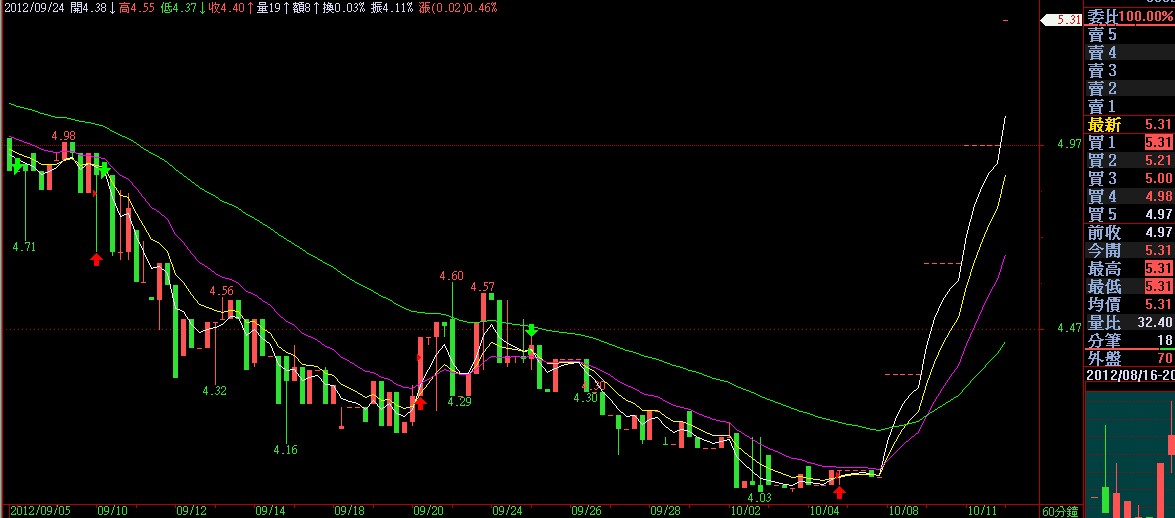Click the 4.03 low price label
Viewport: 1175px width, 518px height.
click(760, 497)
